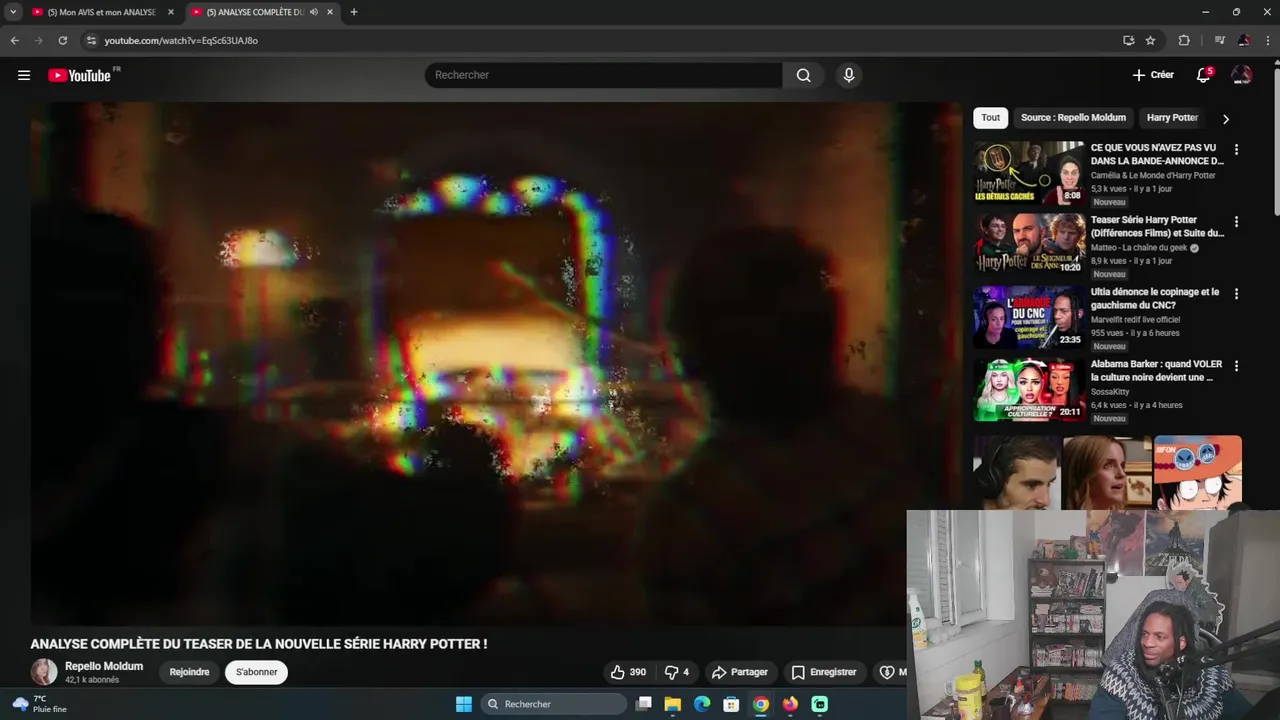Filter by Source : Repello Moldum chip
Image resolution: width=1280 pixels, height=720 pixels.
tap(1073, 118)
